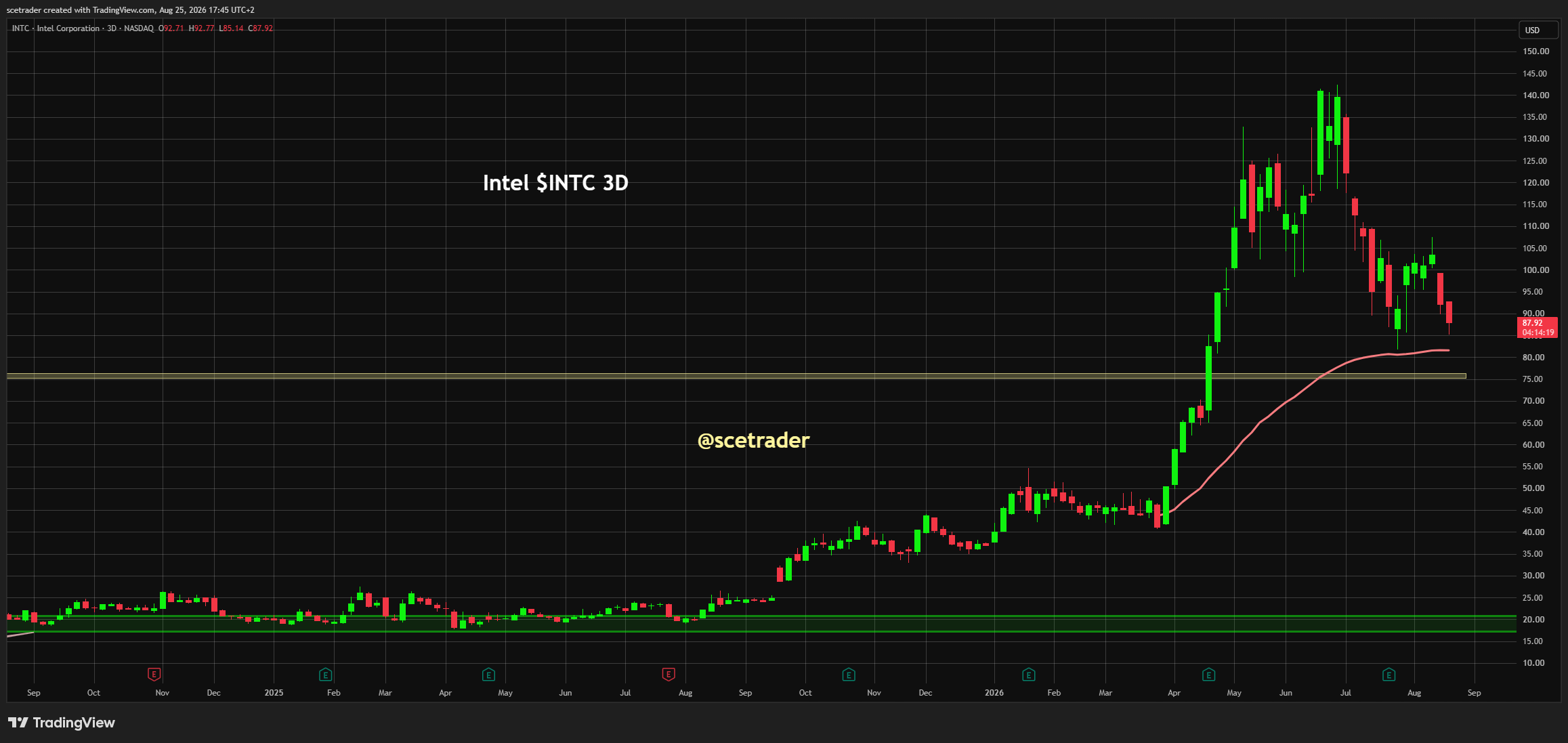1568x743 pixels.
Task: Click the 'scetrader created with TradingView.com' caption
Action: point(130,10)
